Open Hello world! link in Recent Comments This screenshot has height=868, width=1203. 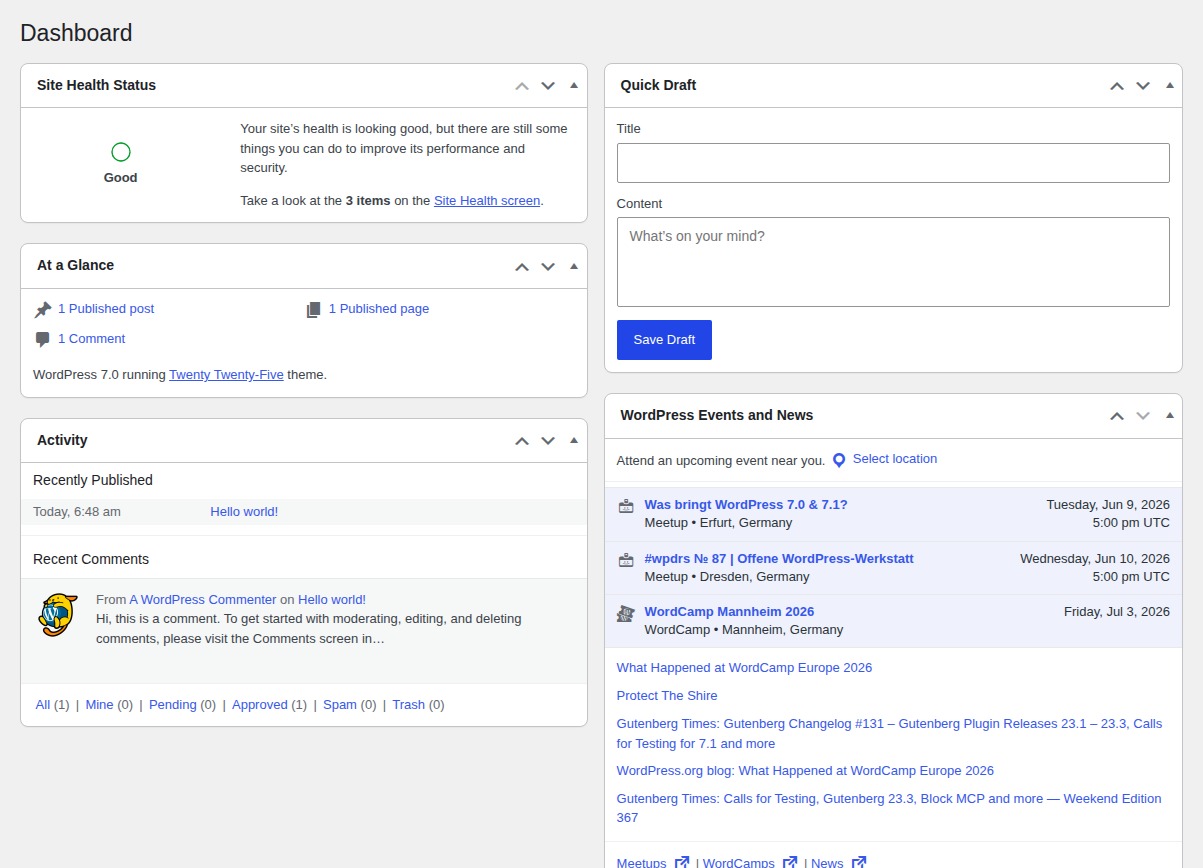coord(332,600)
